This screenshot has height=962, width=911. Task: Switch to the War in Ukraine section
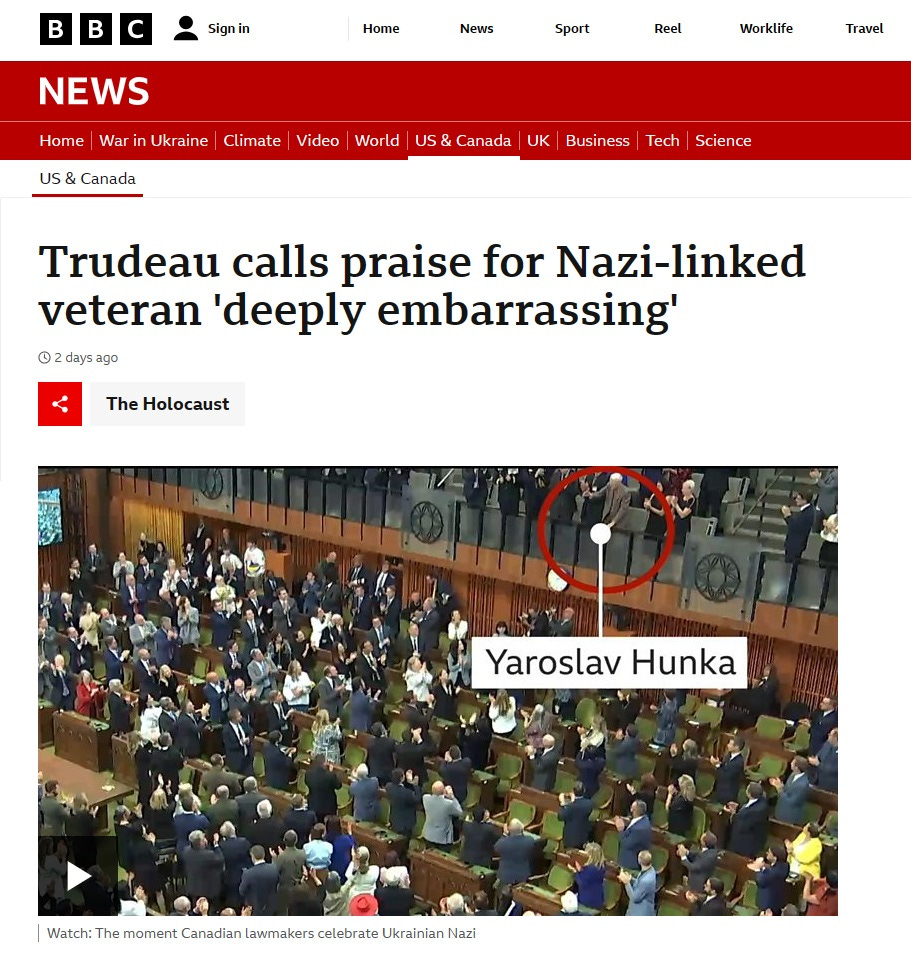153,140
